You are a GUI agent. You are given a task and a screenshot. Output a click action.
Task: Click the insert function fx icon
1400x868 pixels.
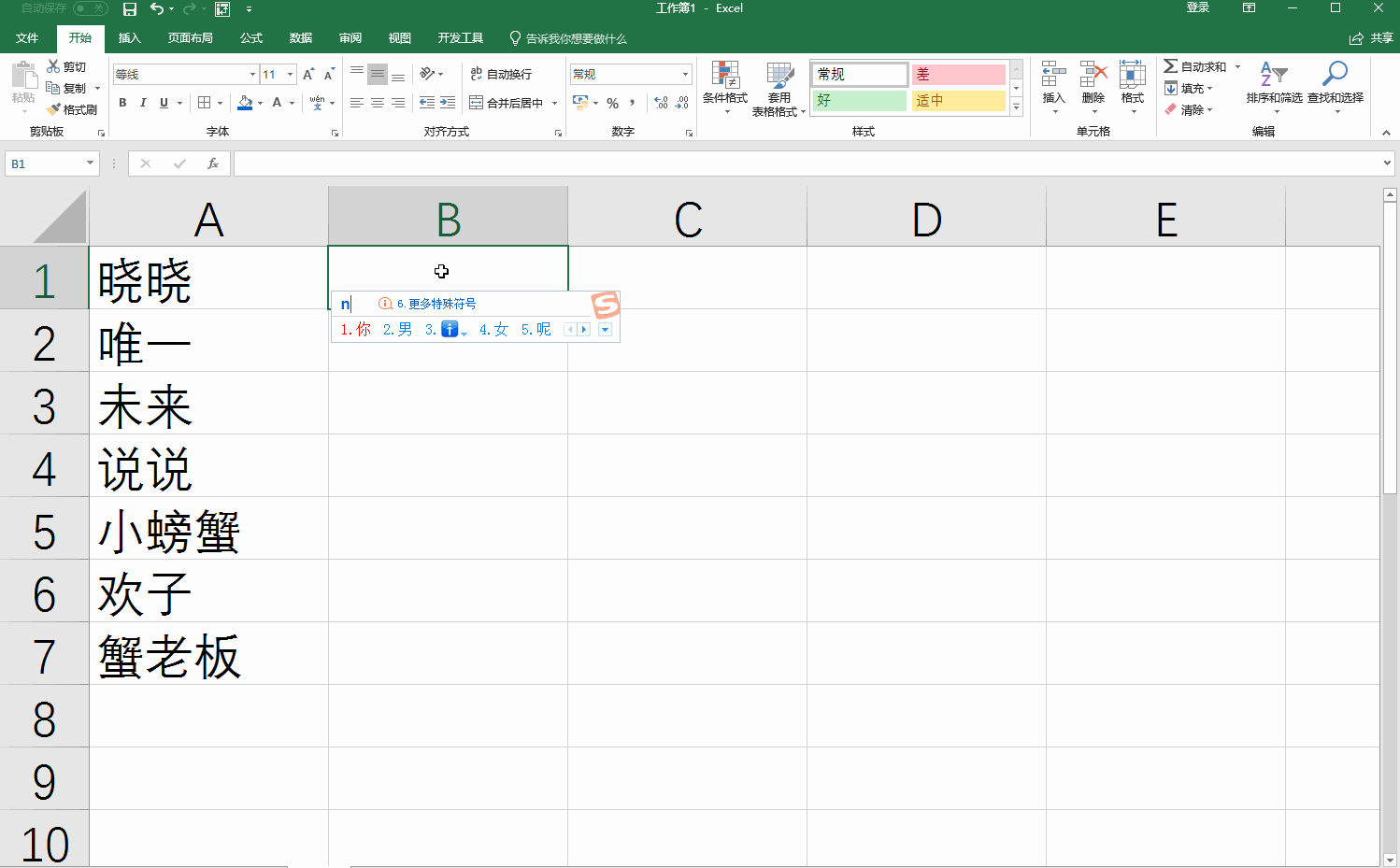[x=213, y=164]
